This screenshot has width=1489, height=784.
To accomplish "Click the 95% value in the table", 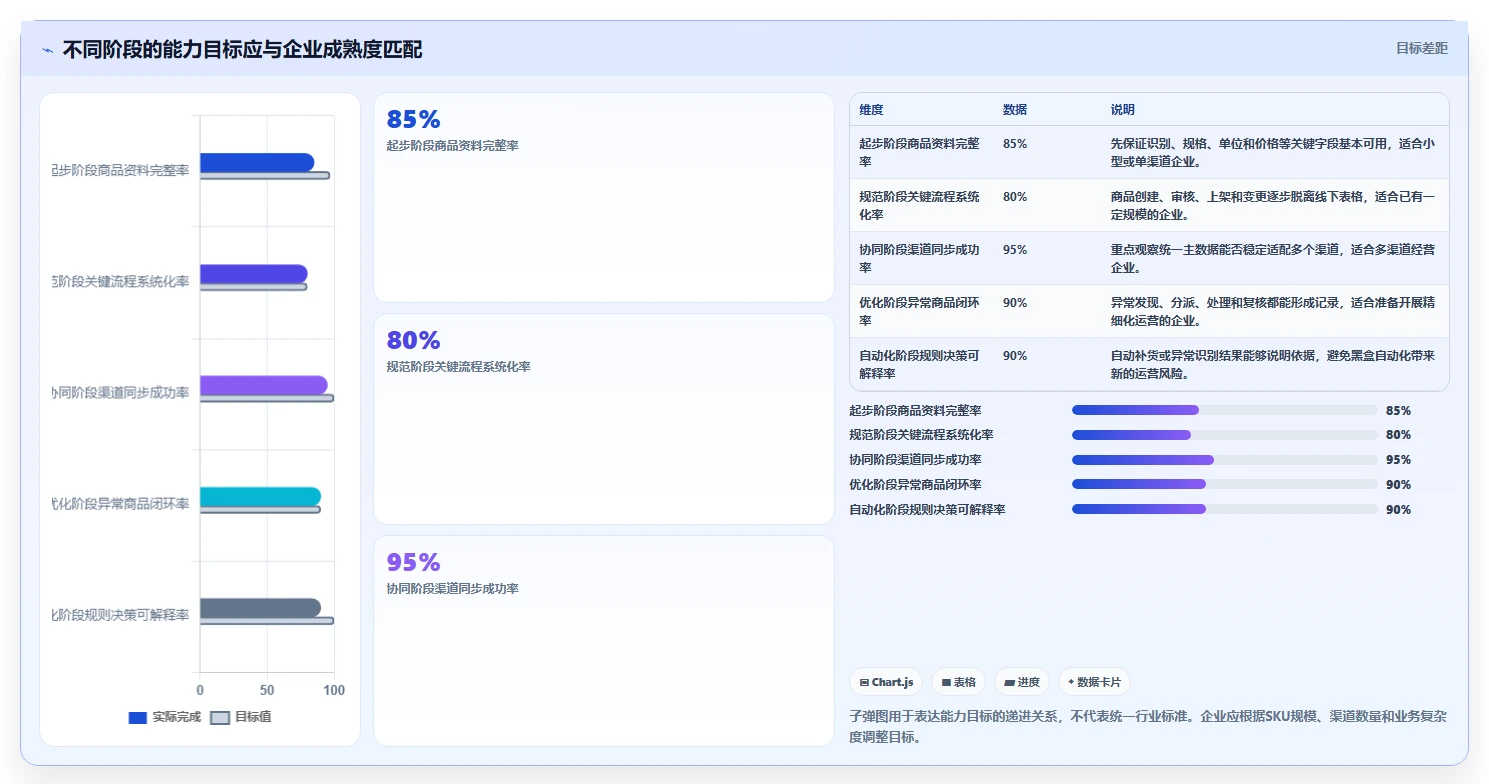I will [1015, 250].
